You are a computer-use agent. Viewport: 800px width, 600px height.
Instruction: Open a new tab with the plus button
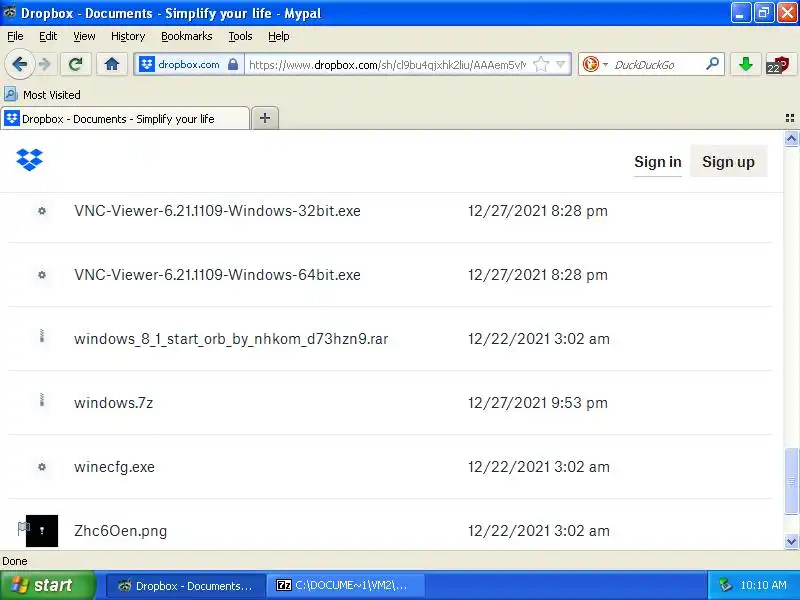265,118
